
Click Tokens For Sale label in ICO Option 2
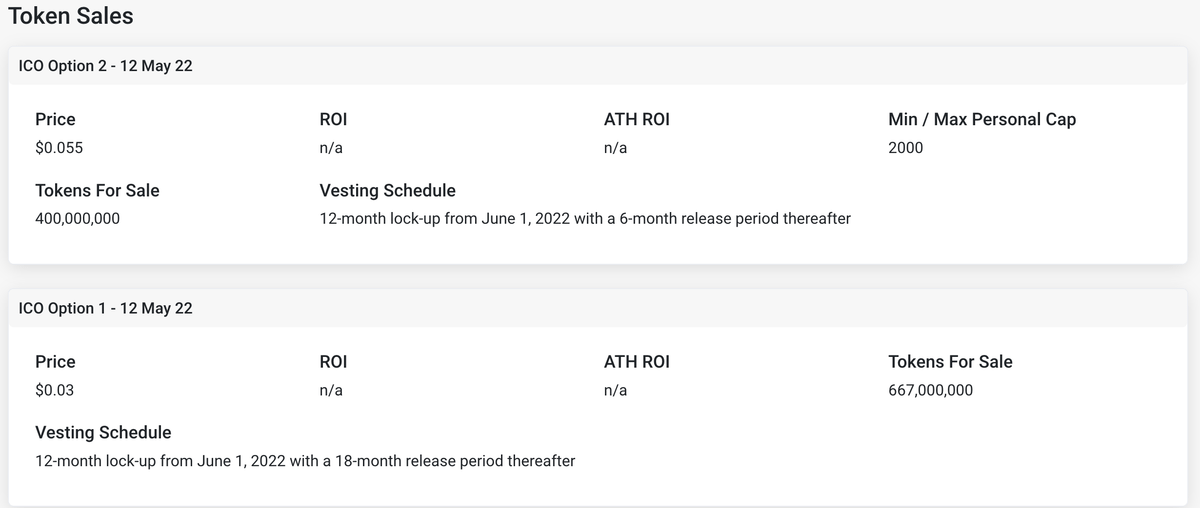point(97,190)
